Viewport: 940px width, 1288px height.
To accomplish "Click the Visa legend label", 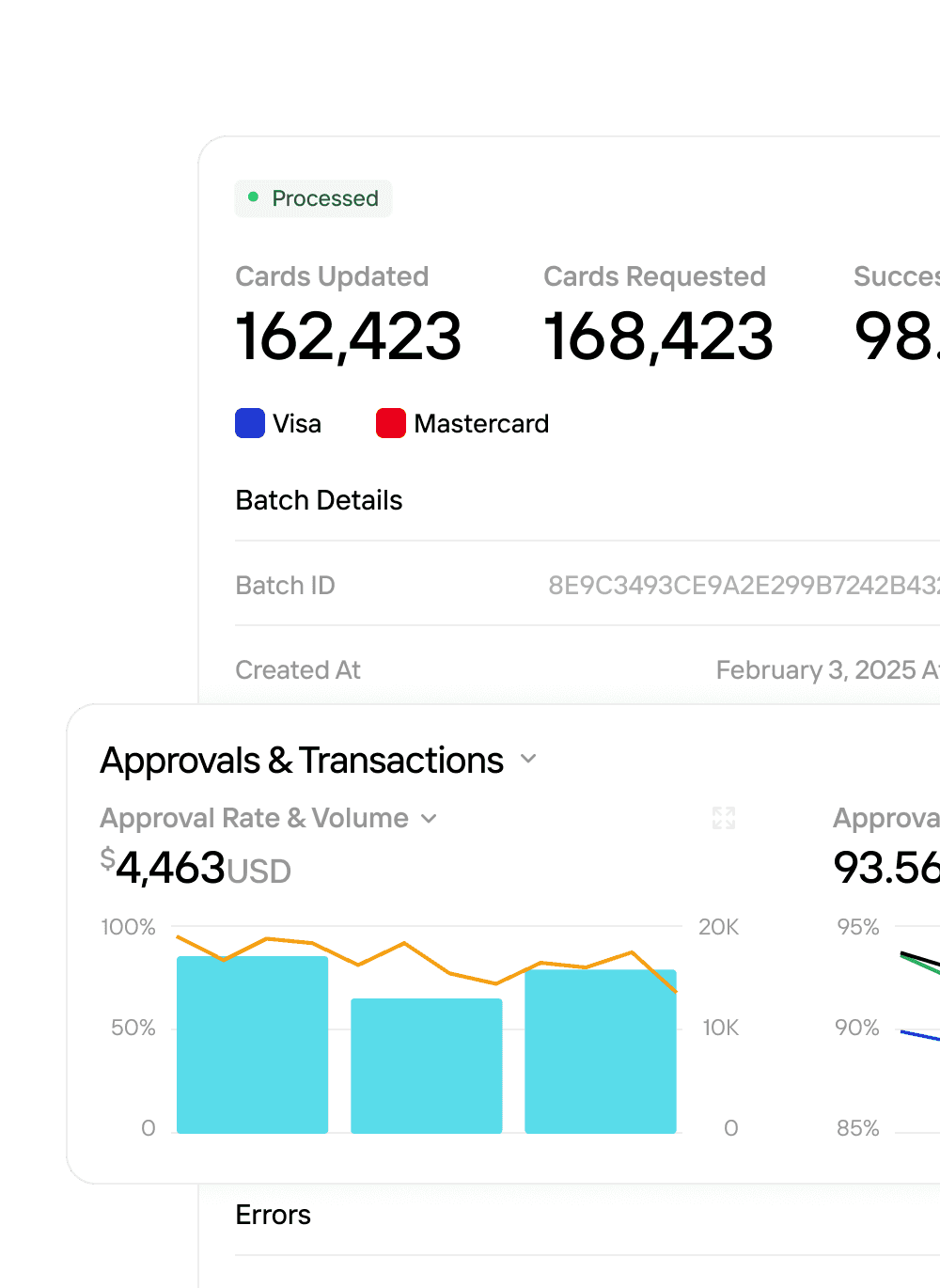I will (297, 424).
